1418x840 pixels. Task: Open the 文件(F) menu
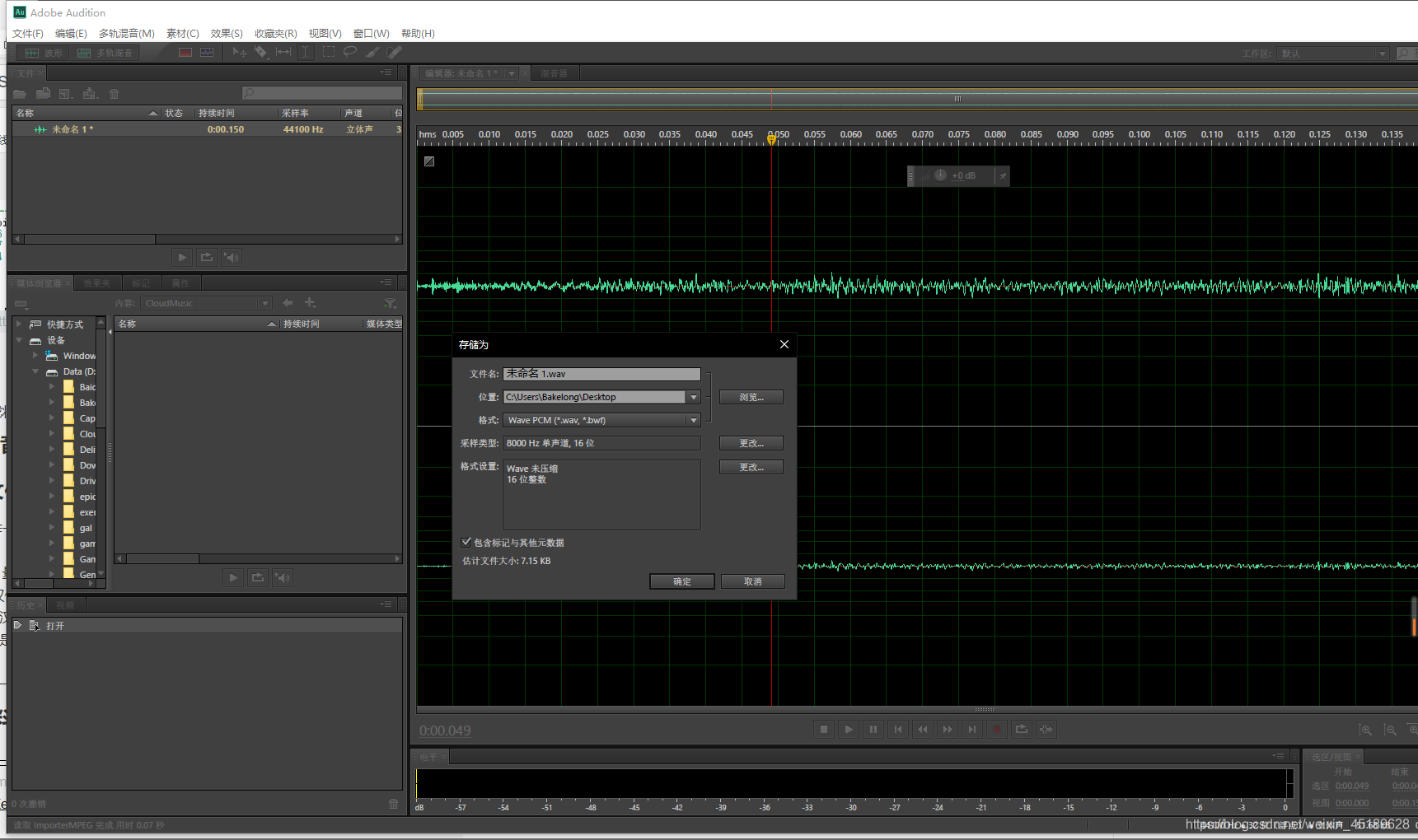28,34
